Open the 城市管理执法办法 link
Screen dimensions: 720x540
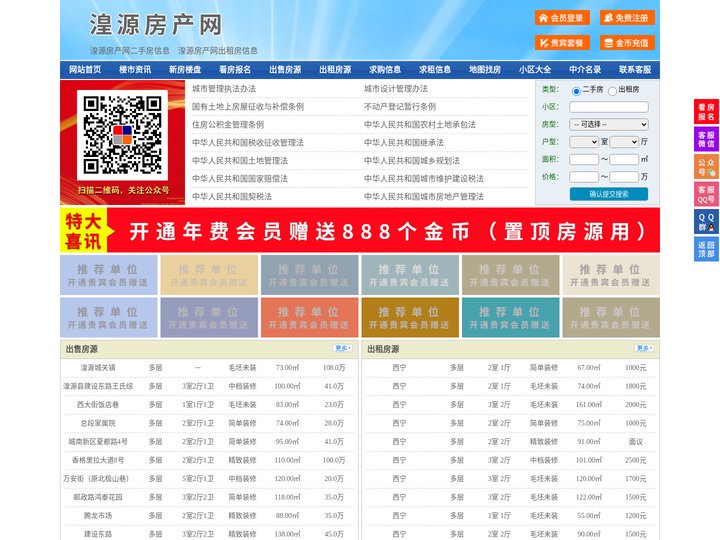click(x=224, y=89)
